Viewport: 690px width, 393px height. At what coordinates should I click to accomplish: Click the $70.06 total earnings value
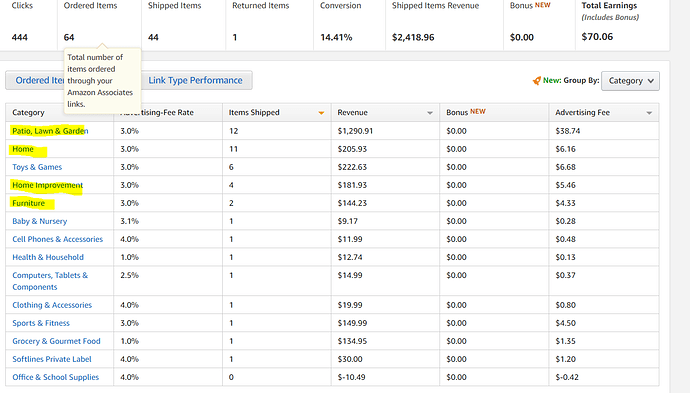[x=597, y=37]
